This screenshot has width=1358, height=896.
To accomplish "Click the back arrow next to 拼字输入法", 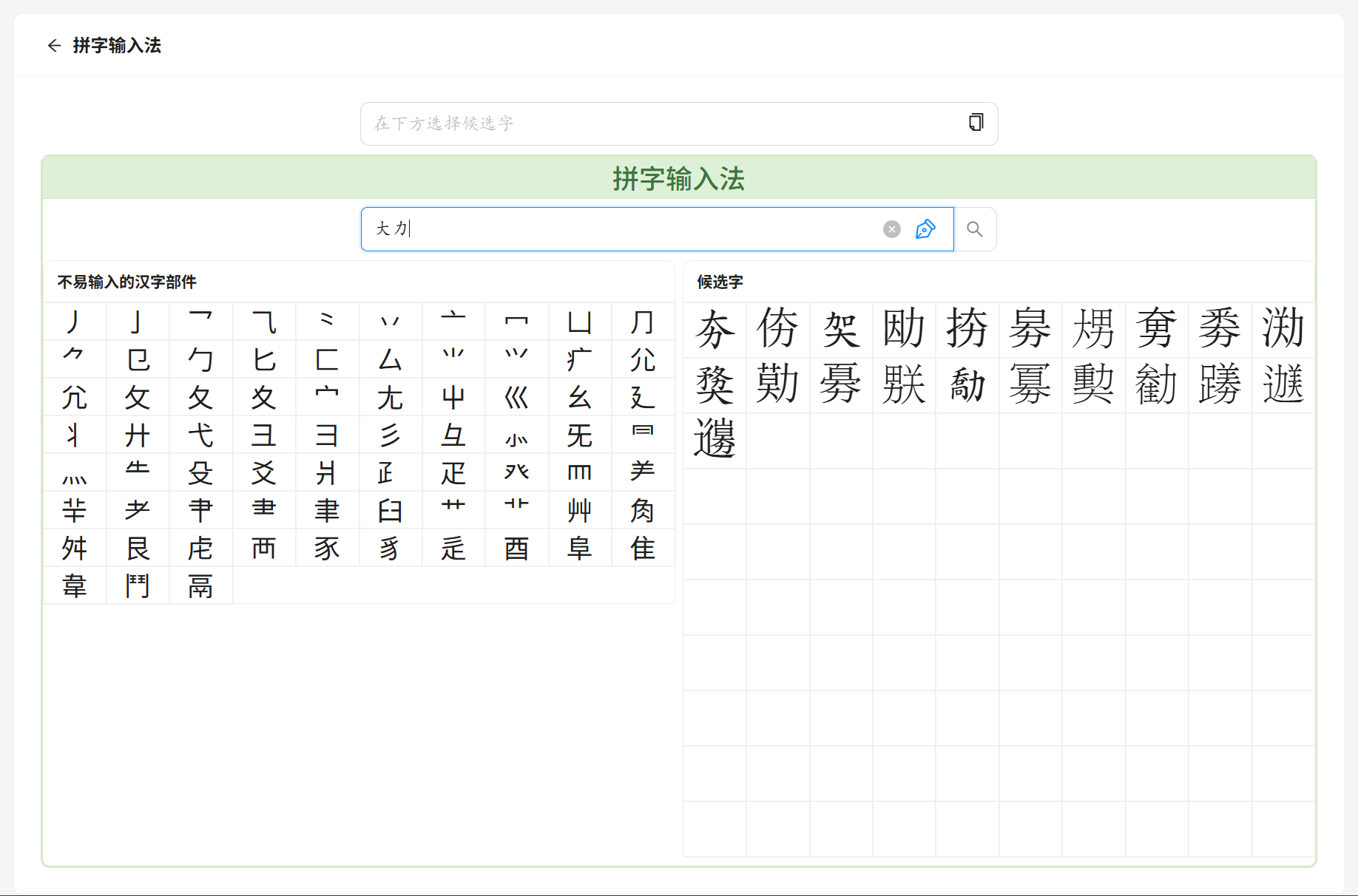I will click(x=55, y=45).
